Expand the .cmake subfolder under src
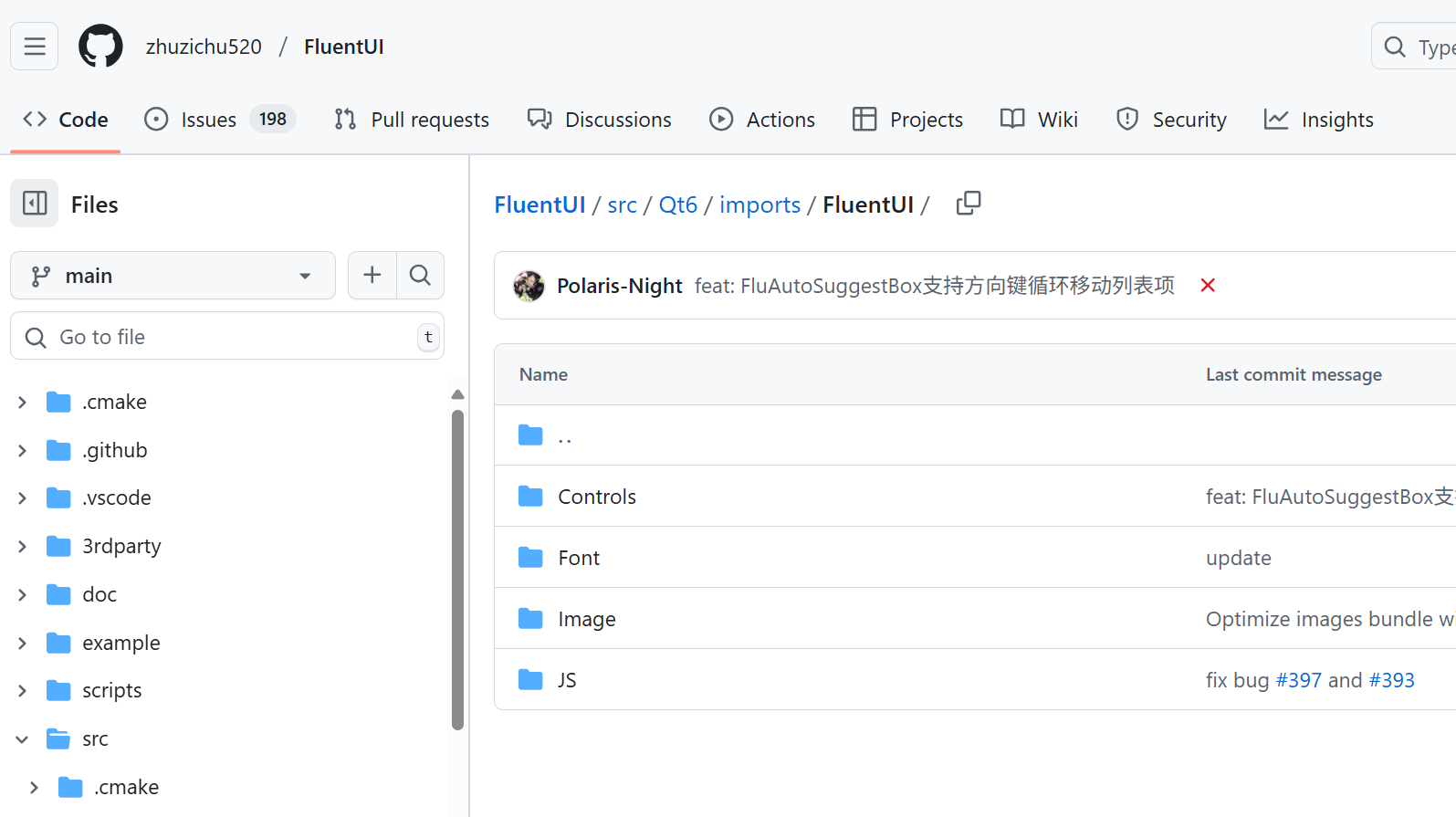 35,788
